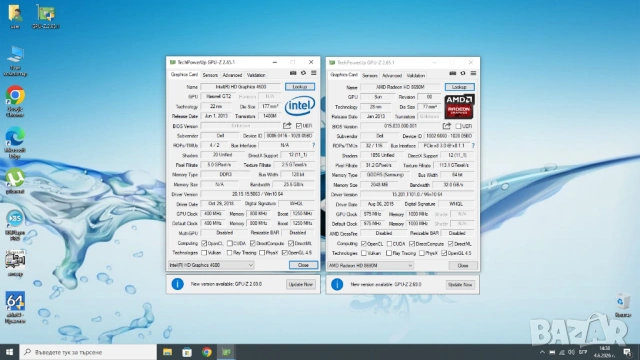
Task: Open hamburger menu in Intel GPU-Z window
Action: coord(313,73)
